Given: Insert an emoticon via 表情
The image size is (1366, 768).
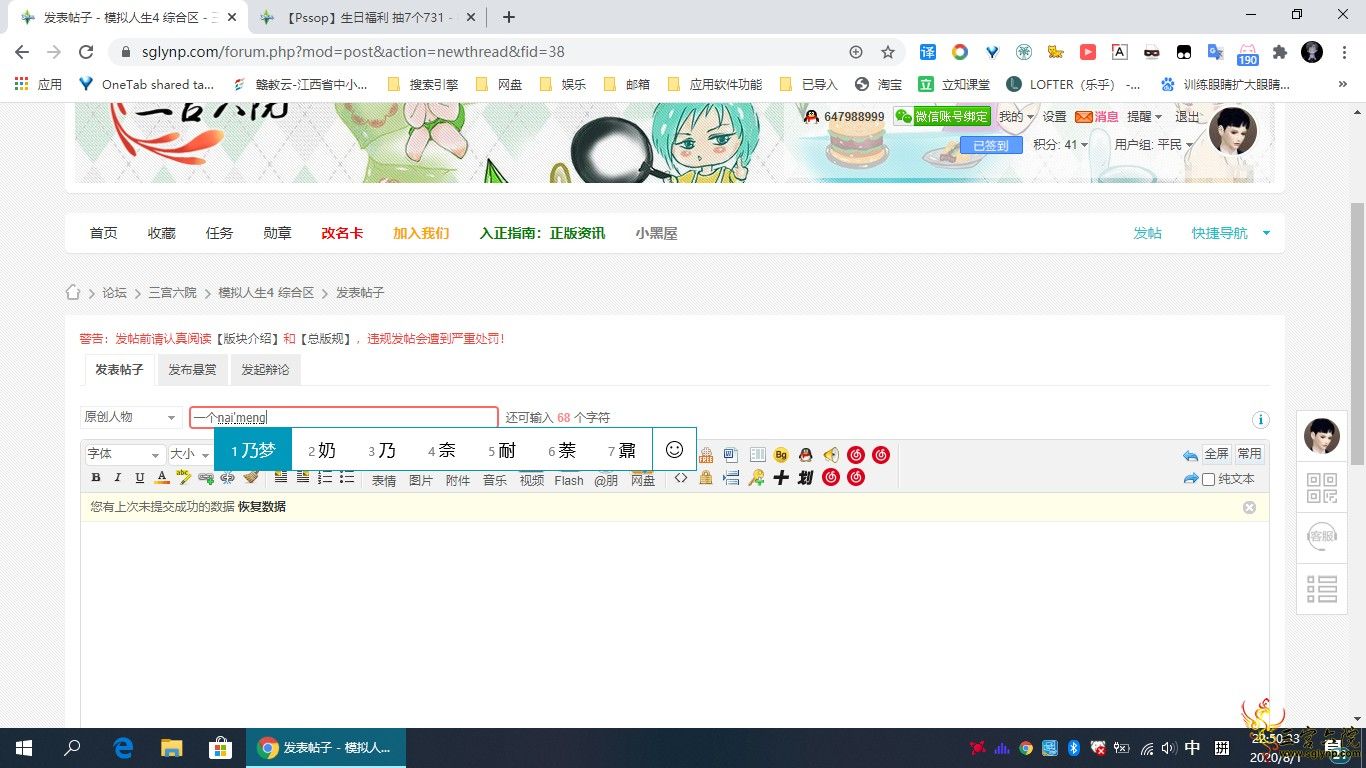Looking at the screenshot, I should (384, 480).
